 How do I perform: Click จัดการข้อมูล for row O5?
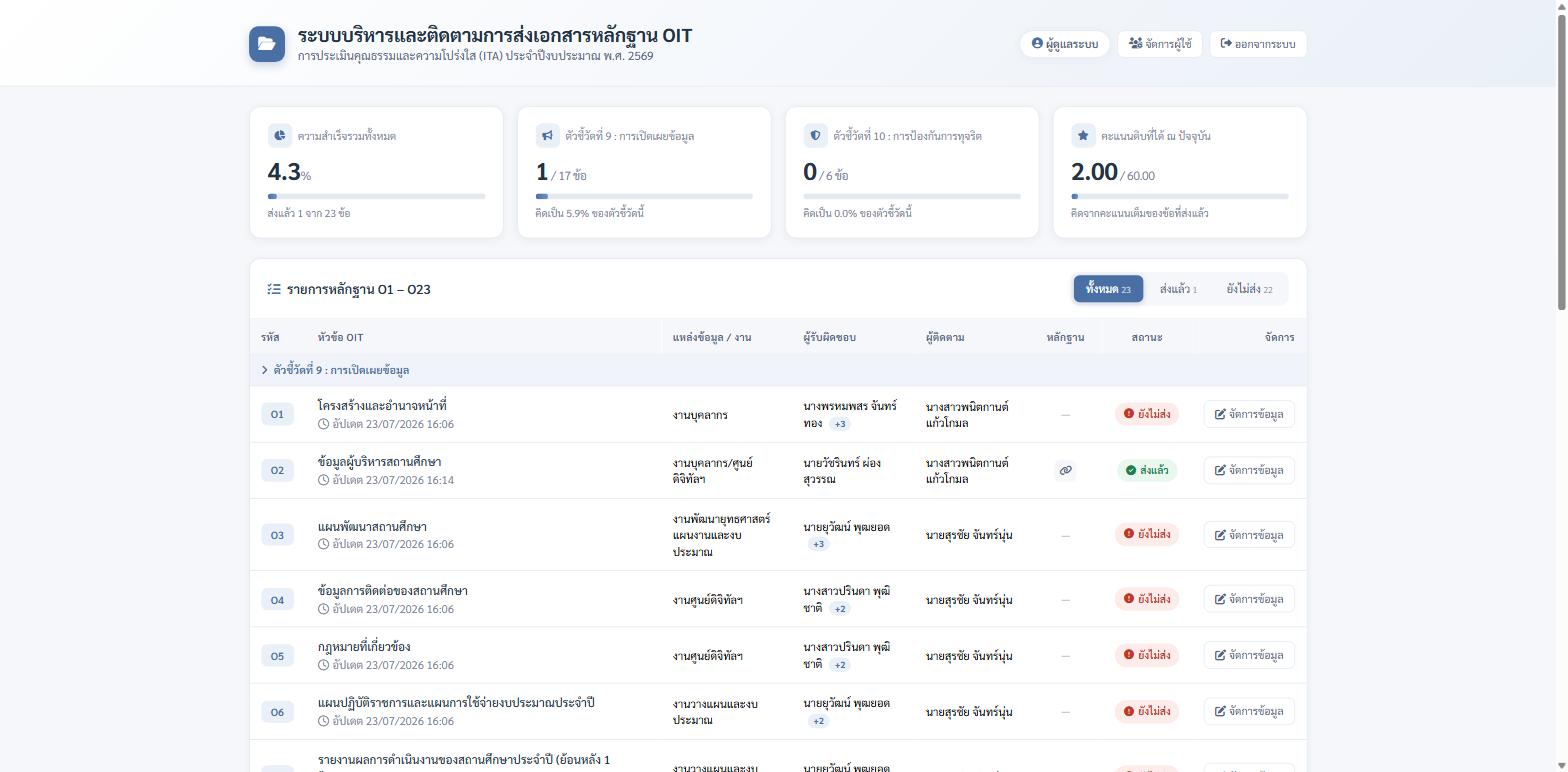pyautogui.click(x=1249, y=655)
